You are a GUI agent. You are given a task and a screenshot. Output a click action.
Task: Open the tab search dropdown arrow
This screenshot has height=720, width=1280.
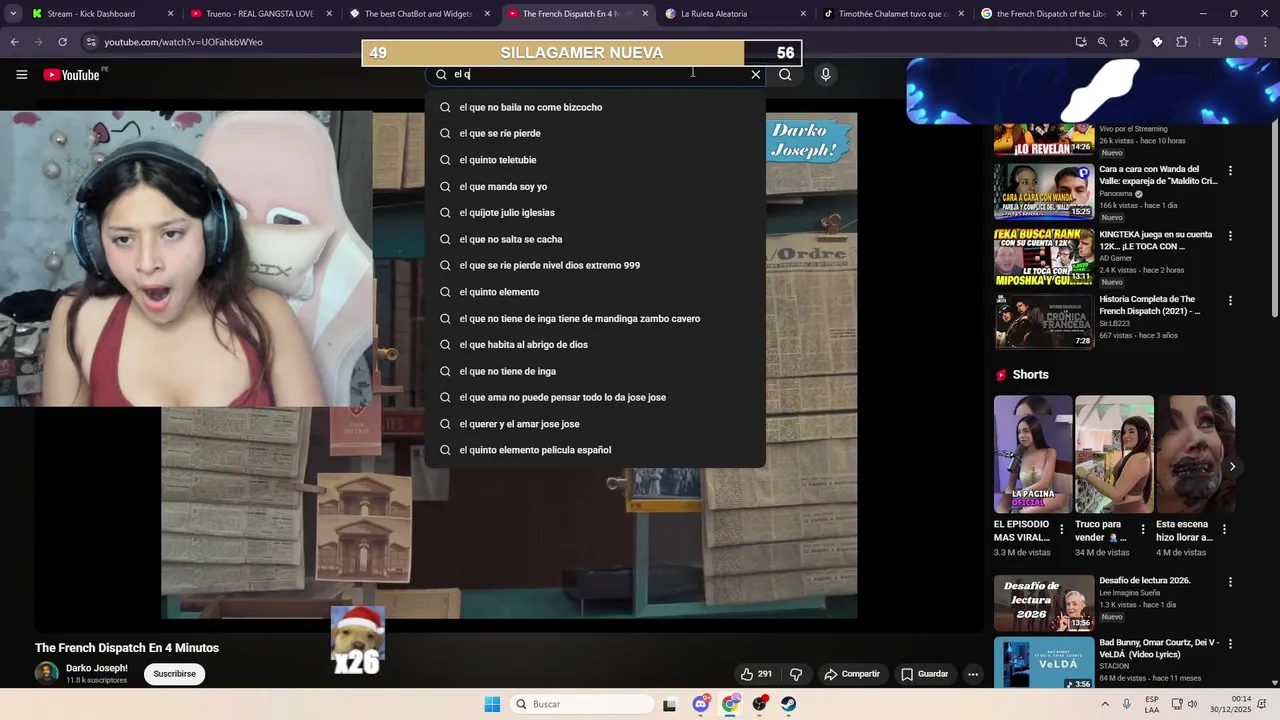[x=12, y=14]
